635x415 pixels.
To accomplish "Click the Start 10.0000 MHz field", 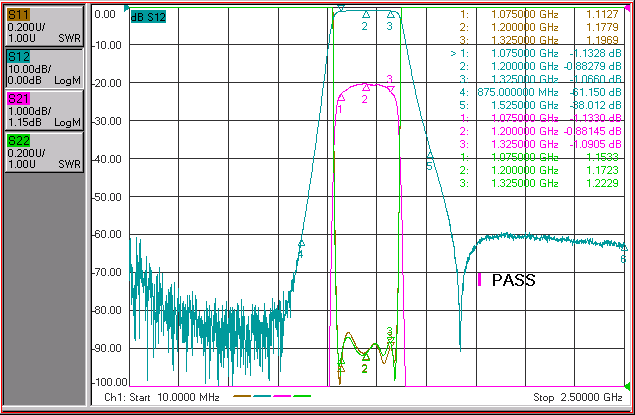I will (x=162, y=397).
